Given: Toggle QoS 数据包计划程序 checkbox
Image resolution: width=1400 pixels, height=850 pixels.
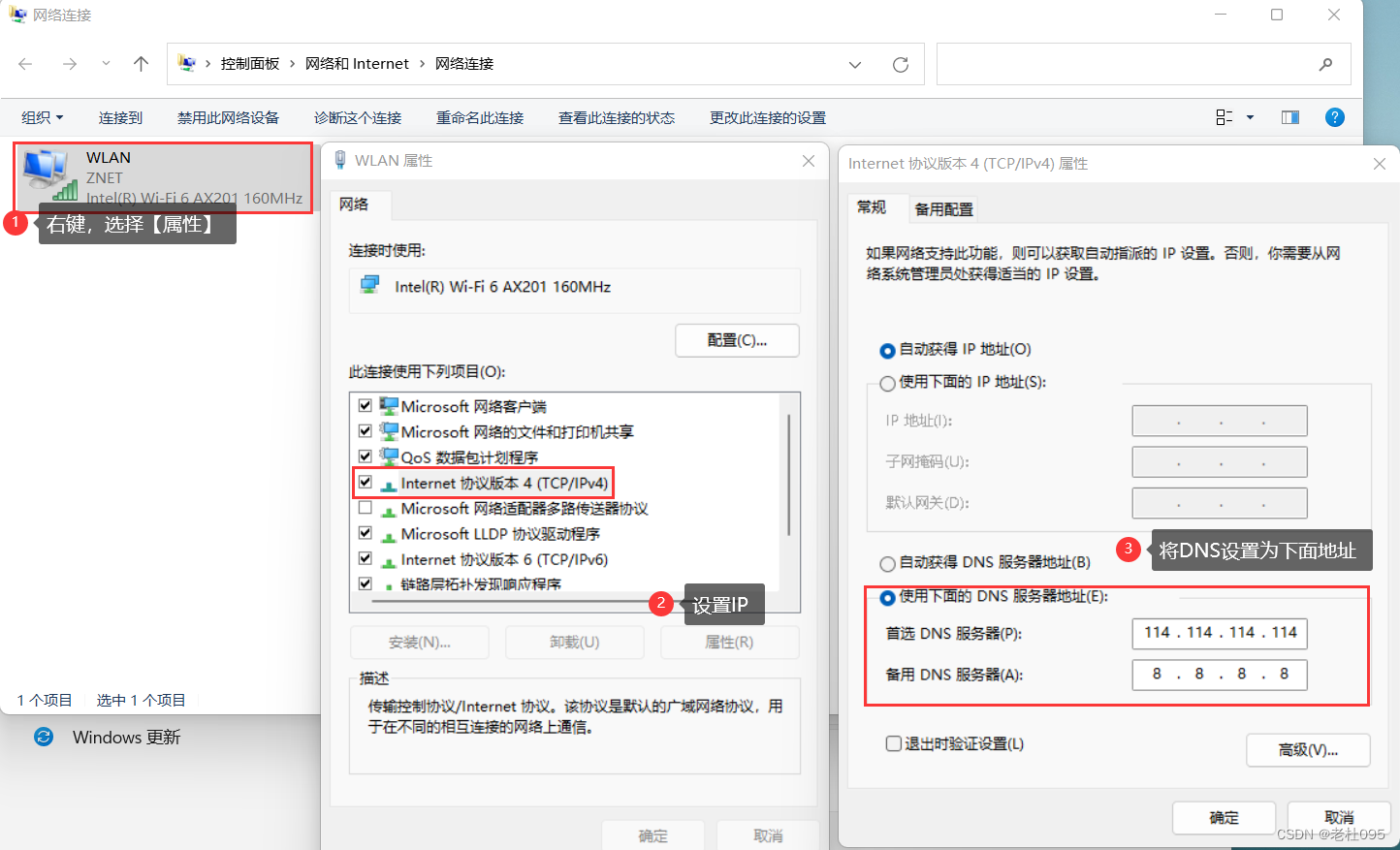Looking at the screenshot, I should click(x=366, y=456).
